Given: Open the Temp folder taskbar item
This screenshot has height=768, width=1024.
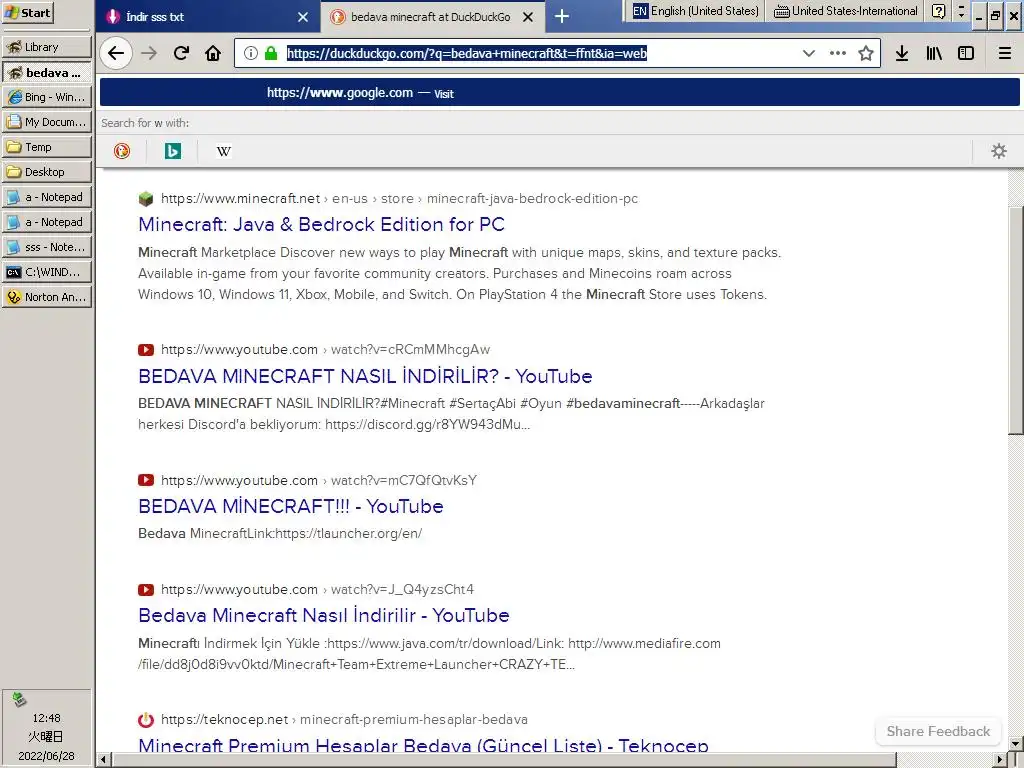Looking at the screenshot, I should 46,147.
